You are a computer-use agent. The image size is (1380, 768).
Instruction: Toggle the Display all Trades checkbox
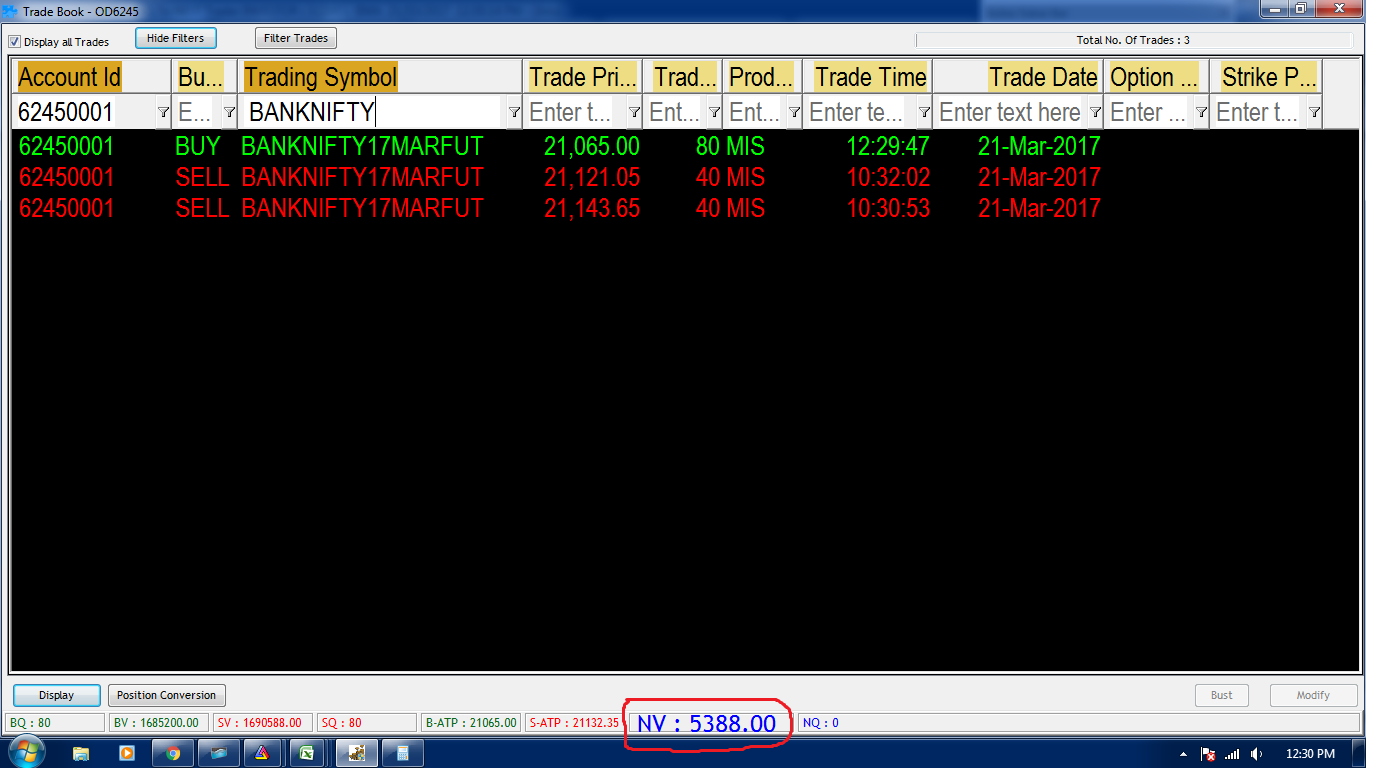point(15,42)
